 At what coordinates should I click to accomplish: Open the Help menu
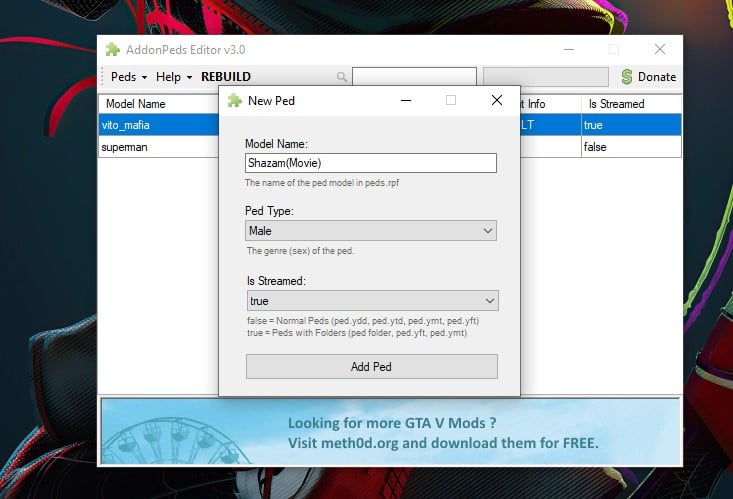point(174,77)
